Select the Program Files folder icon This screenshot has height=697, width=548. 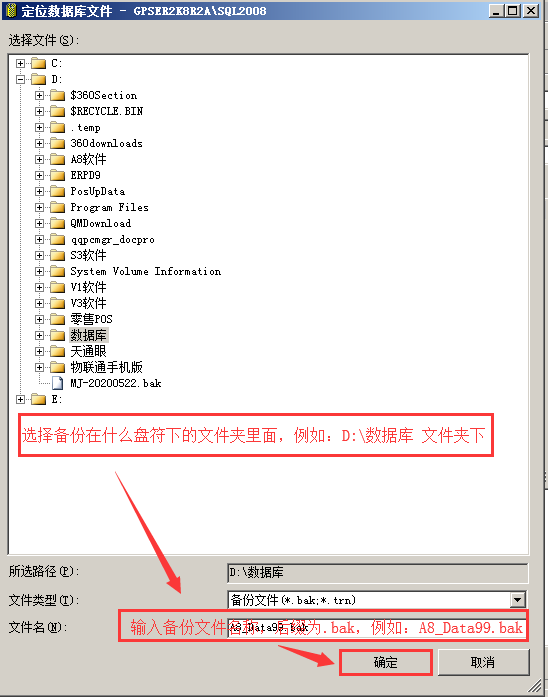point(57,207)
